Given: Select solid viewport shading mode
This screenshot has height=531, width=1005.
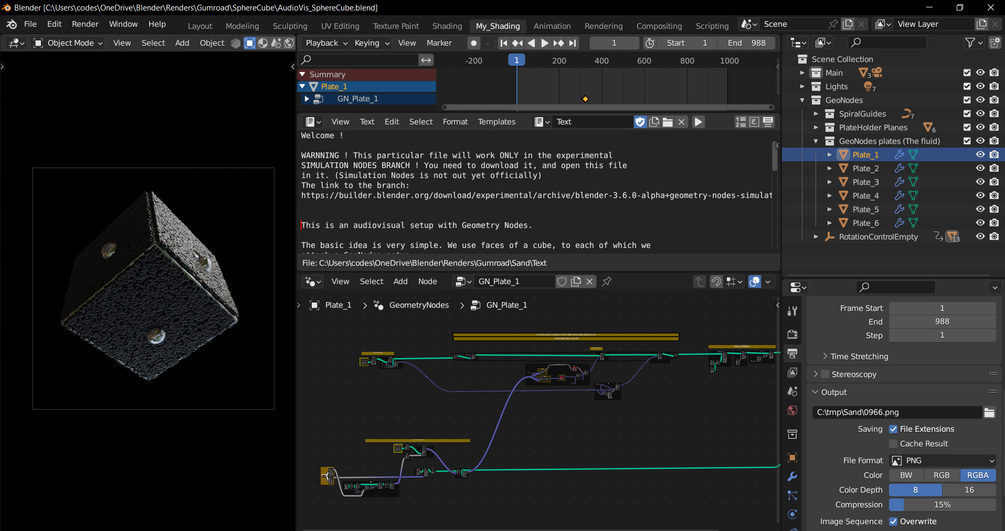Looking at the screenshot, I should [x=249, y=43].
